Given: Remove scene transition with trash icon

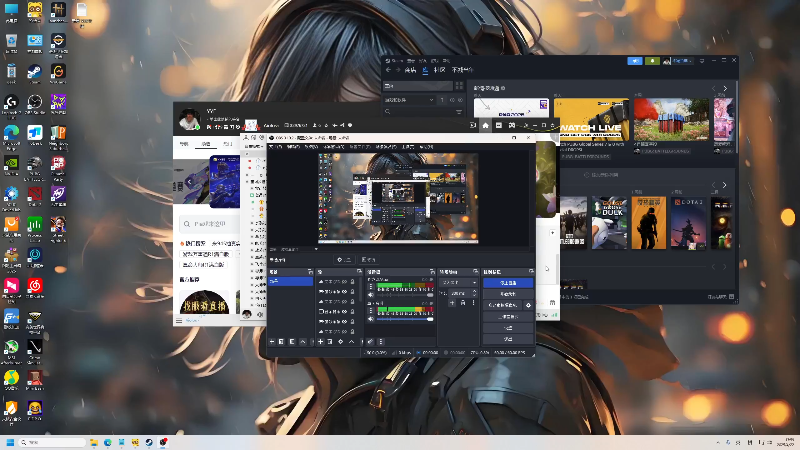Looking at the screenshot, I should coord(463,303).
